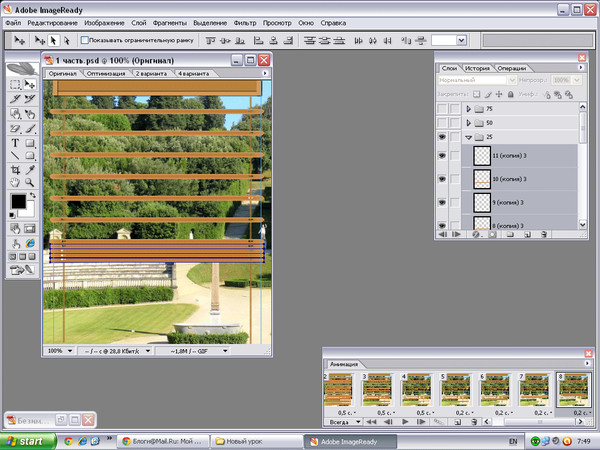The width and height of the screenshot is (600, 450).
Task: Lock layer position with the move-lock icon
Action: pyautogui.click(x=499, y=94)
